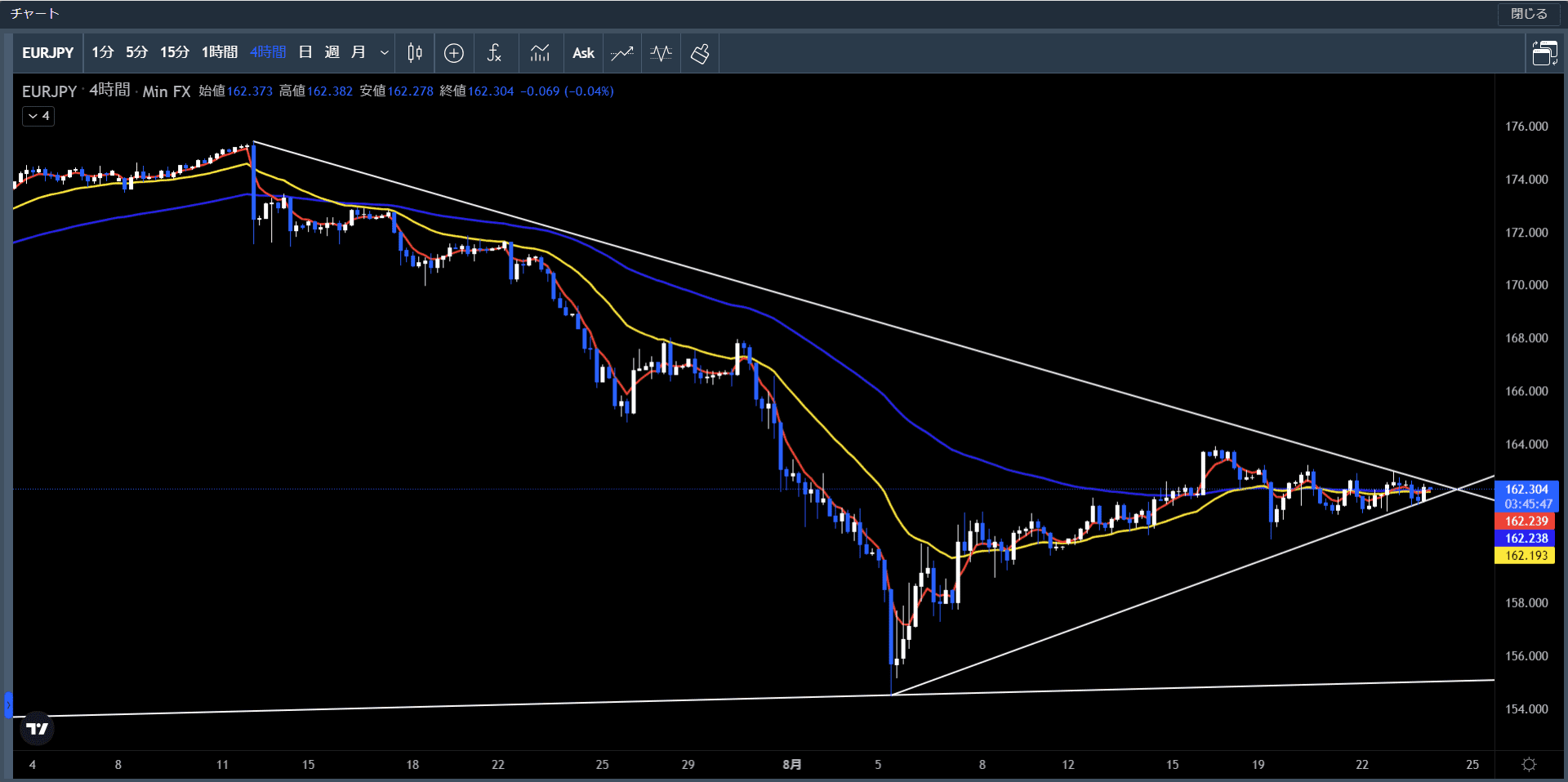The width and height of the screenshot is (1568, 782).
Task: Expand the blue left-edge panel handle
Action: point(8,704)
